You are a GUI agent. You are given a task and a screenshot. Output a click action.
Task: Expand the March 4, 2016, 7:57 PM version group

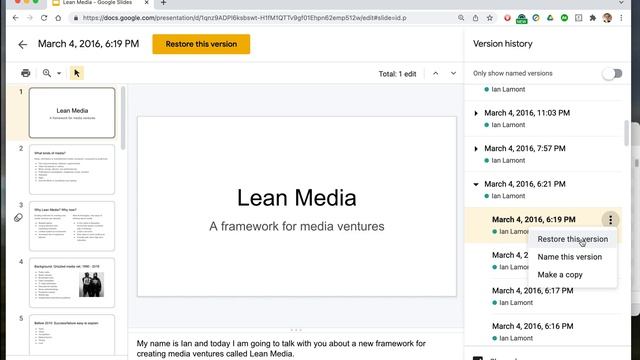[476, 149]
